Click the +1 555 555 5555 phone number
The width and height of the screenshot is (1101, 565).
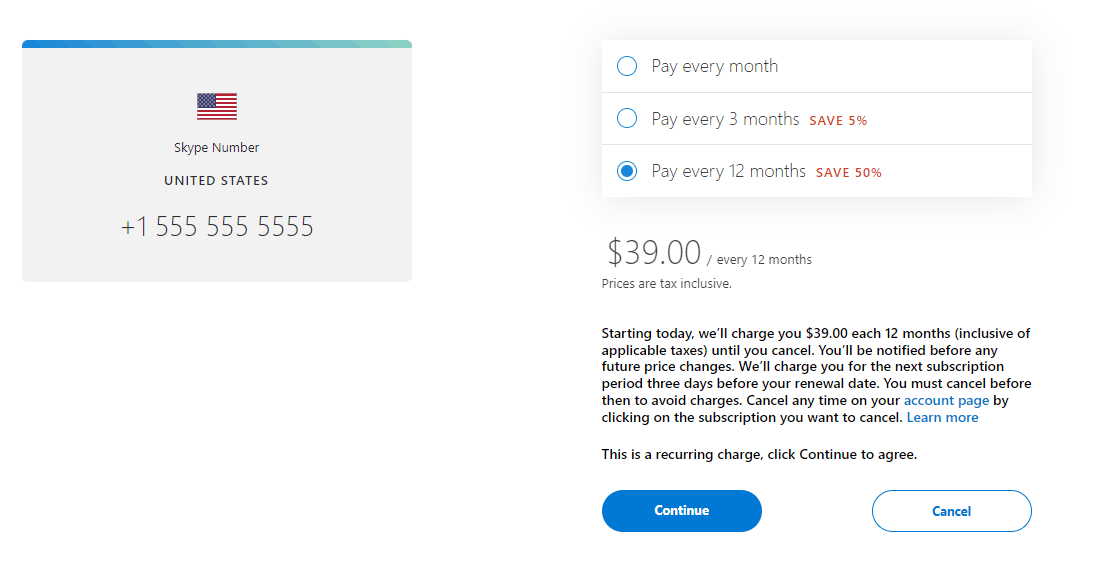pyautogui.click(x=217, y=227)
